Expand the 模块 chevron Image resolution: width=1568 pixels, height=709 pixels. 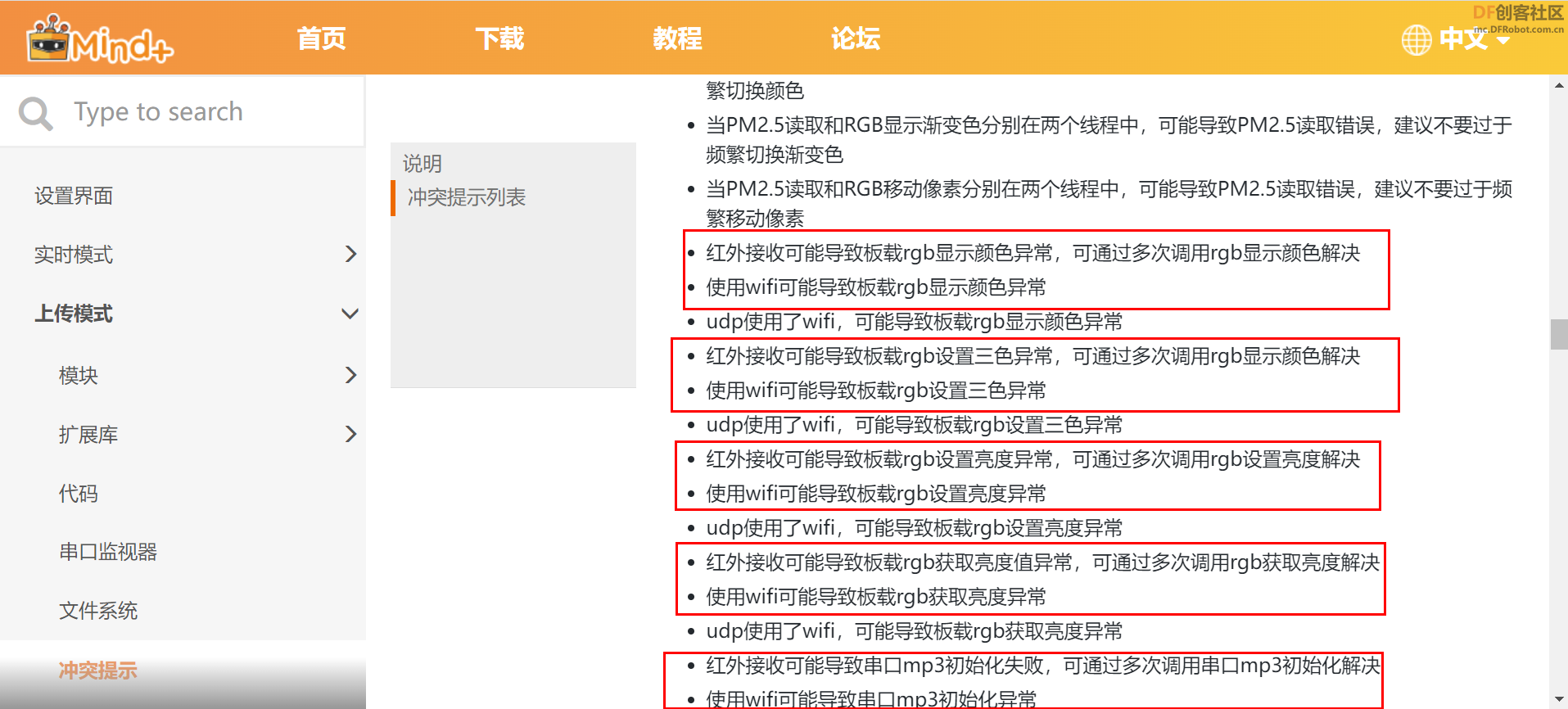350,375
